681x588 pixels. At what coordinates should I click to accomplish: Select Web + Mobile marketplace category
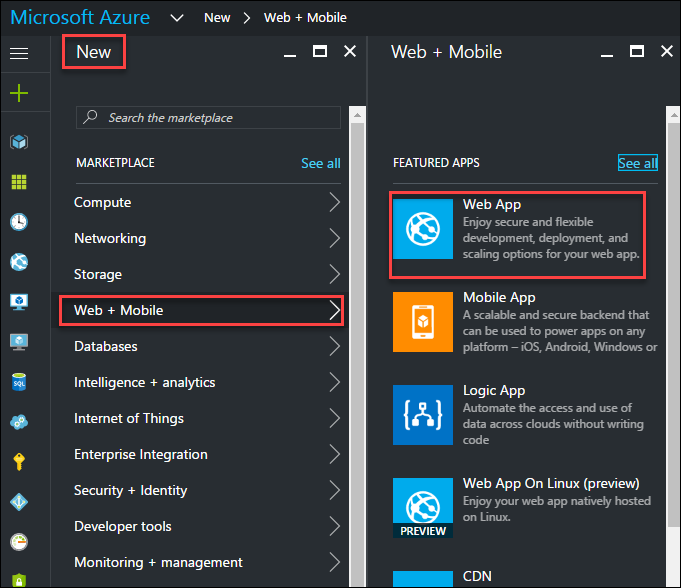click(x=202, y=310)
